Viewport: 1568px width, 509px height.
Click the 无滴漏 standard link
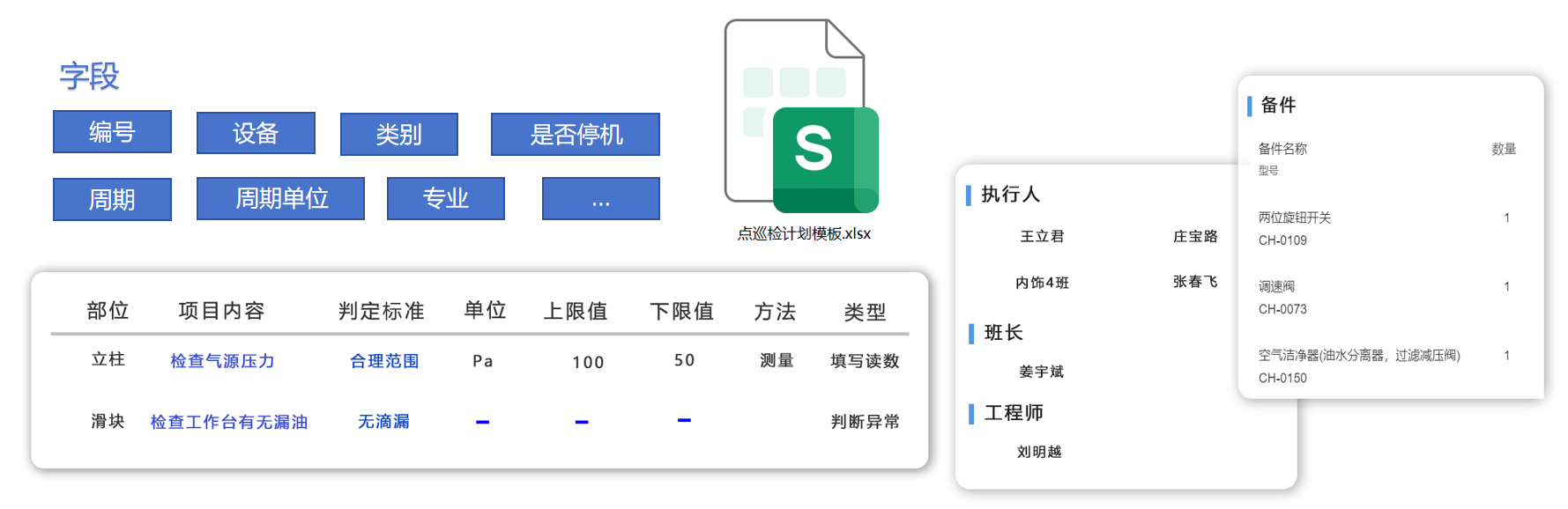click(x=383, y=422)
